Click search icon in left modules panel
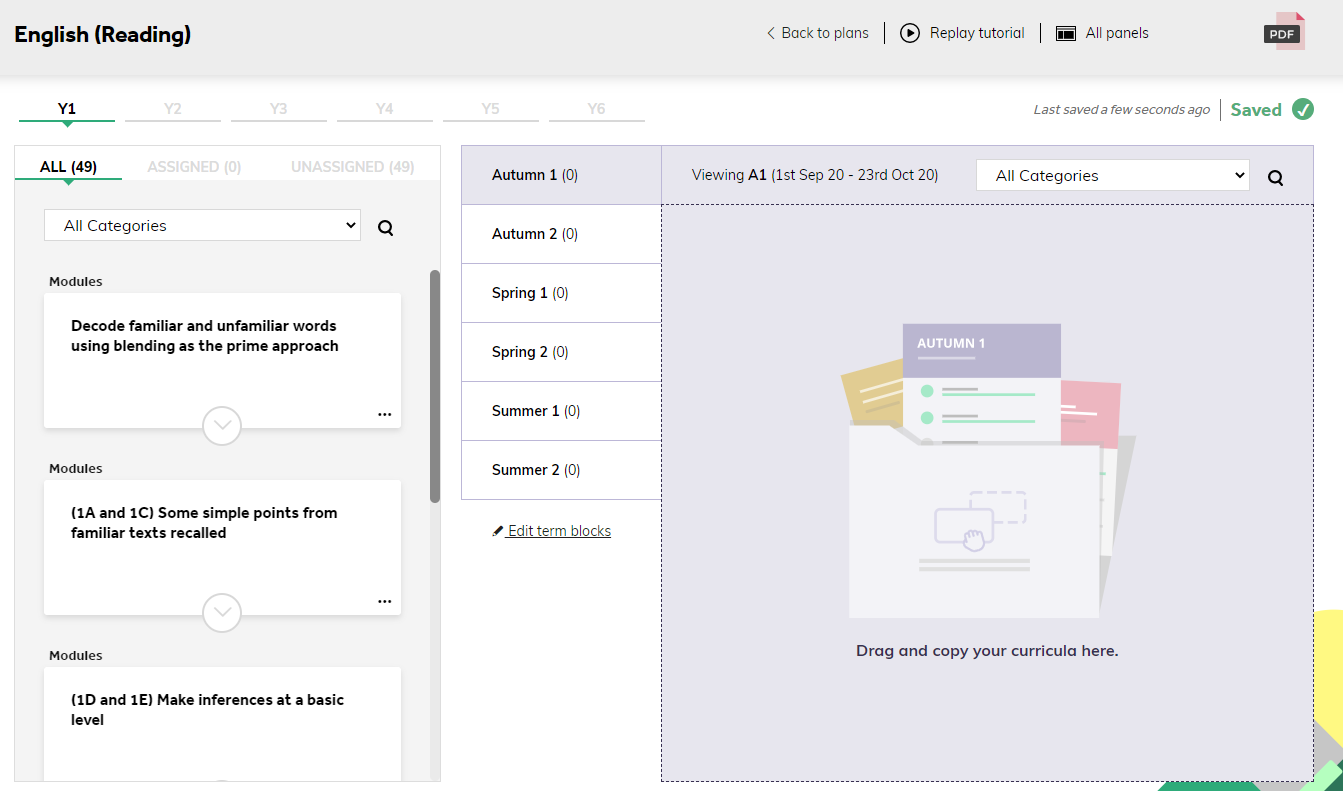Screen dimensions: 1343x791 [386, 228]
